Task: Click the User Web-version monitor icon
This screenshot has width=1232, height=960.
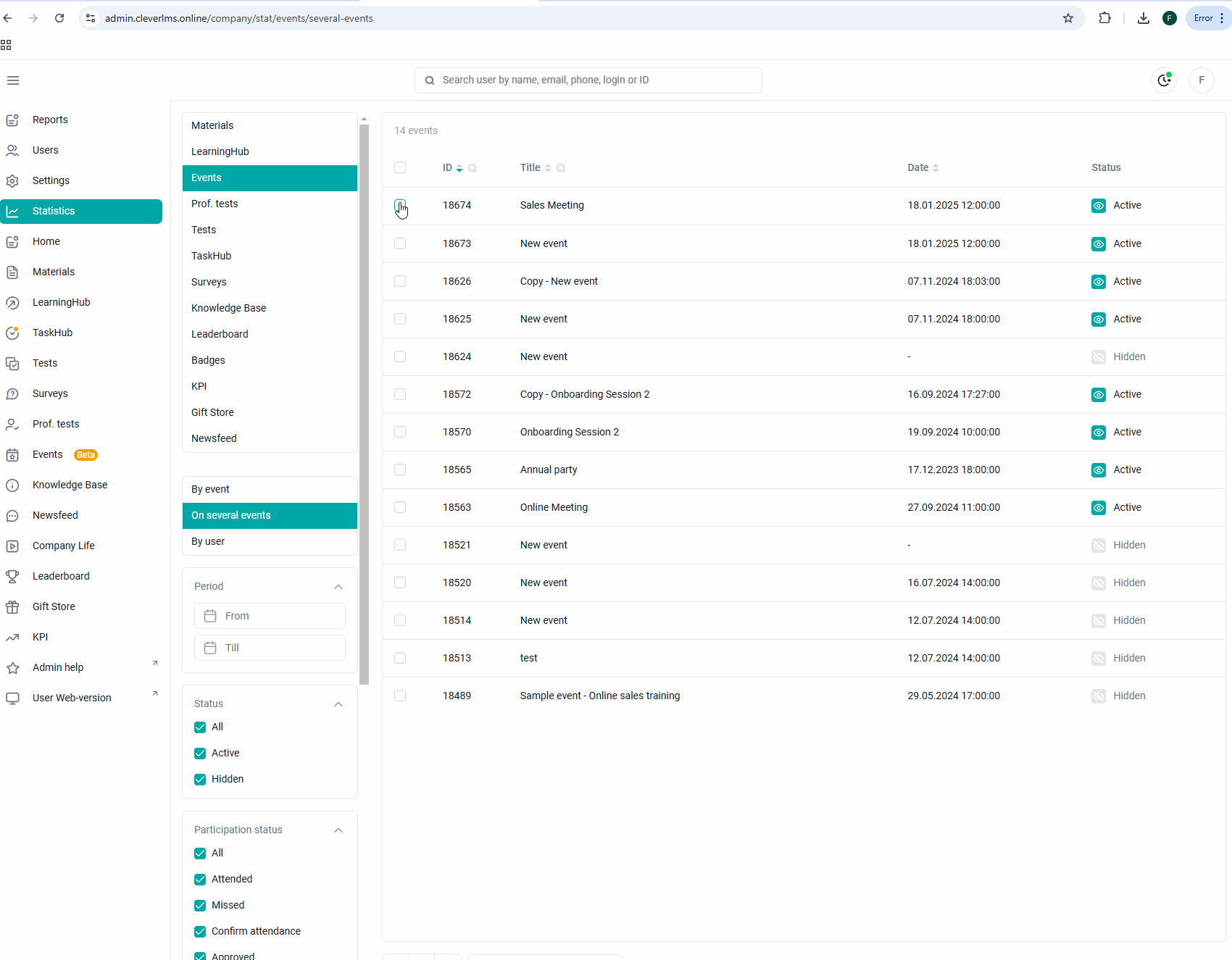Action: click(x=12, y=698)
